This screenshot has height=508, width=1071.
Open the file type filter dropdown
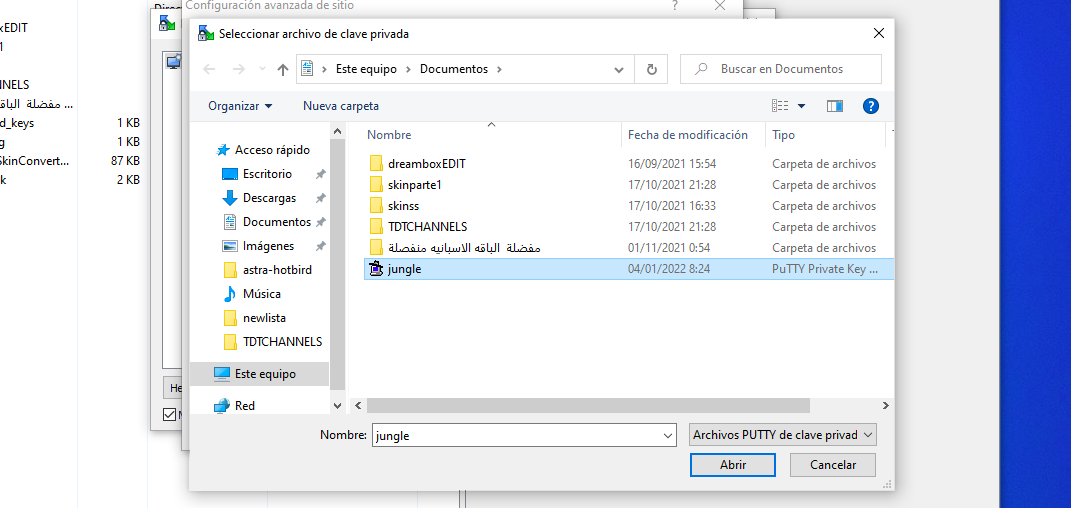783,435
